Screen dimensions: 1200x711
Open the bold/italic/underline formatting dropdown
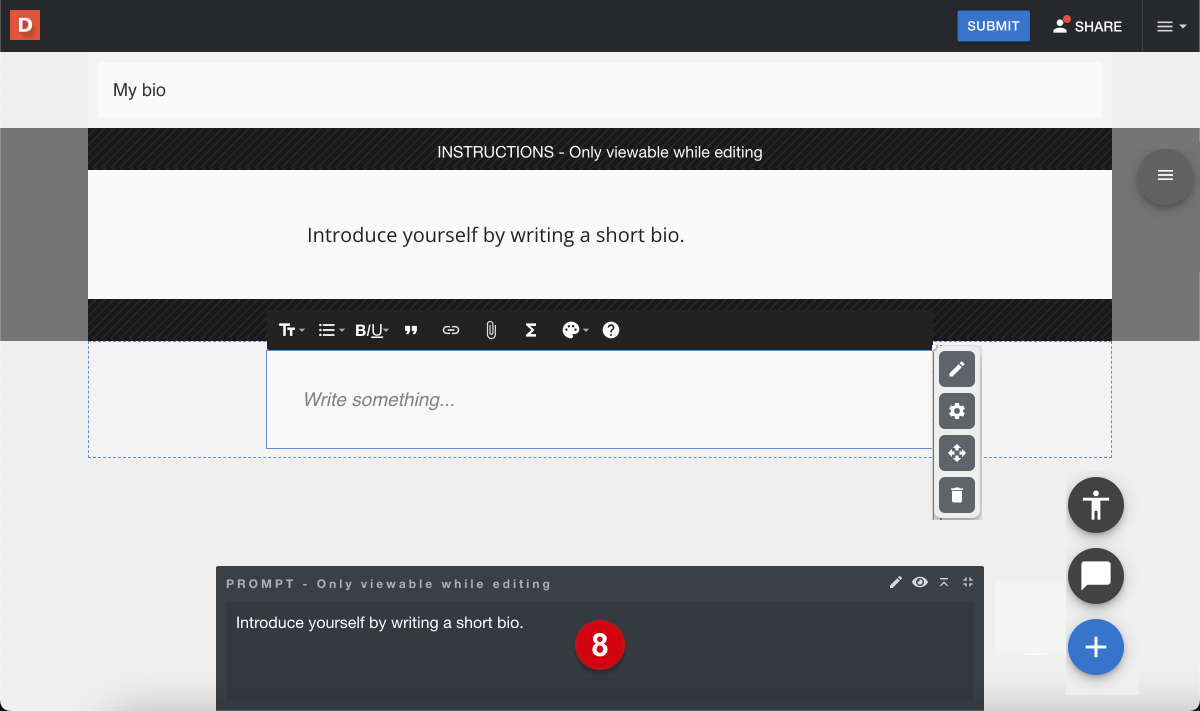[372, 330]
